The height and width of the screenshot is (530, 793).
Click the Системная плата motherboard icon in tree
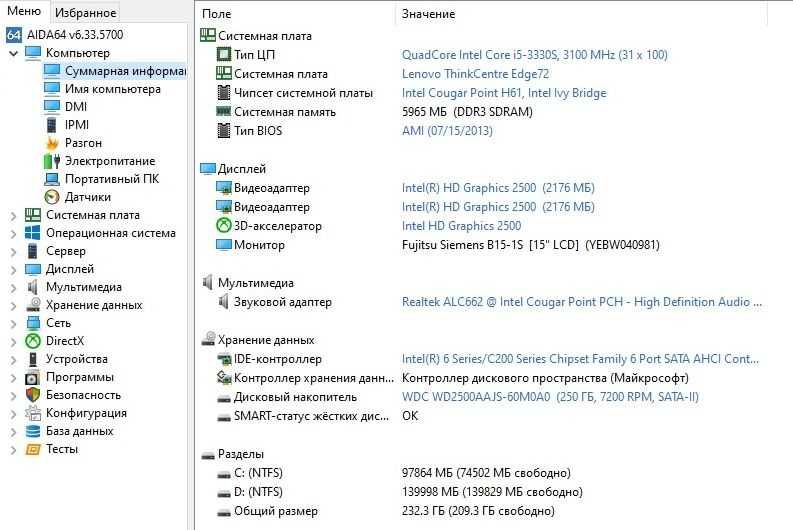coord(33,215)
